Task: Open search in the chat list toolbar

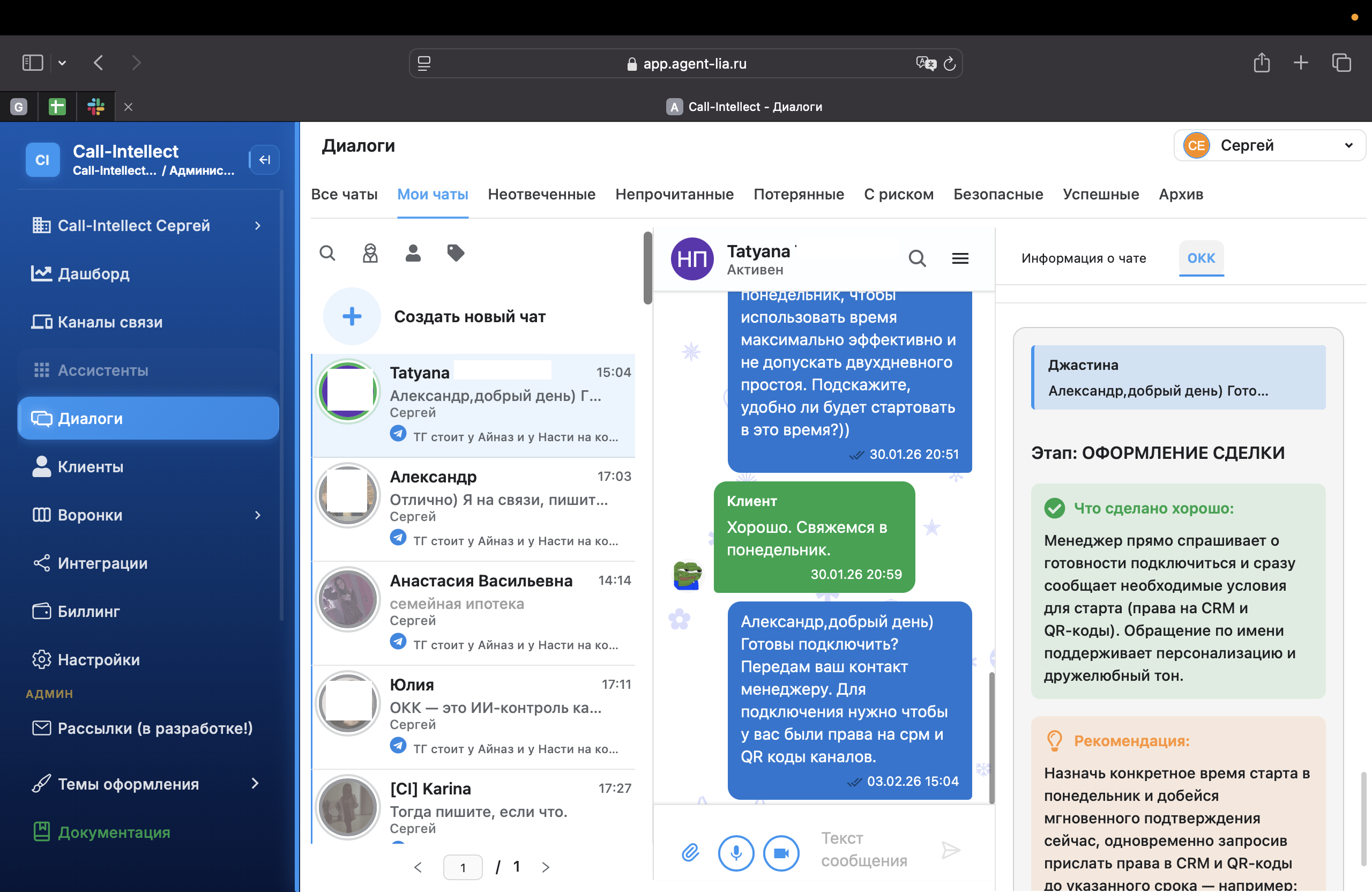Action: [x=327, y=253]
